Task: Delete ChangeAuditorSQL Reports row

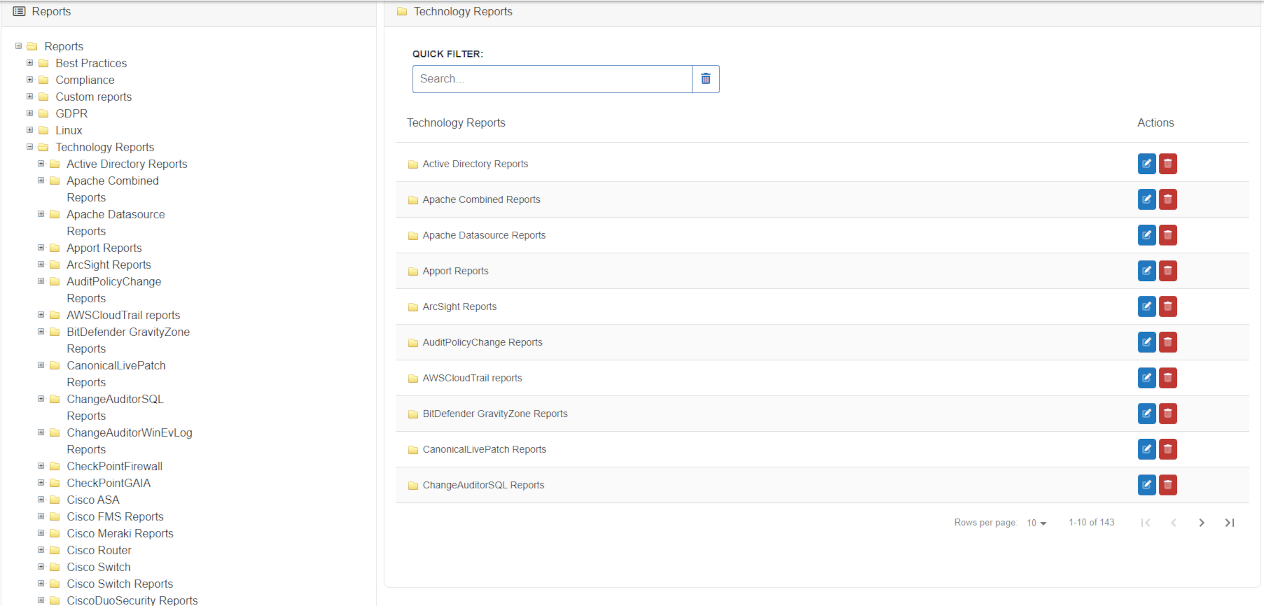Action: 1168,485
